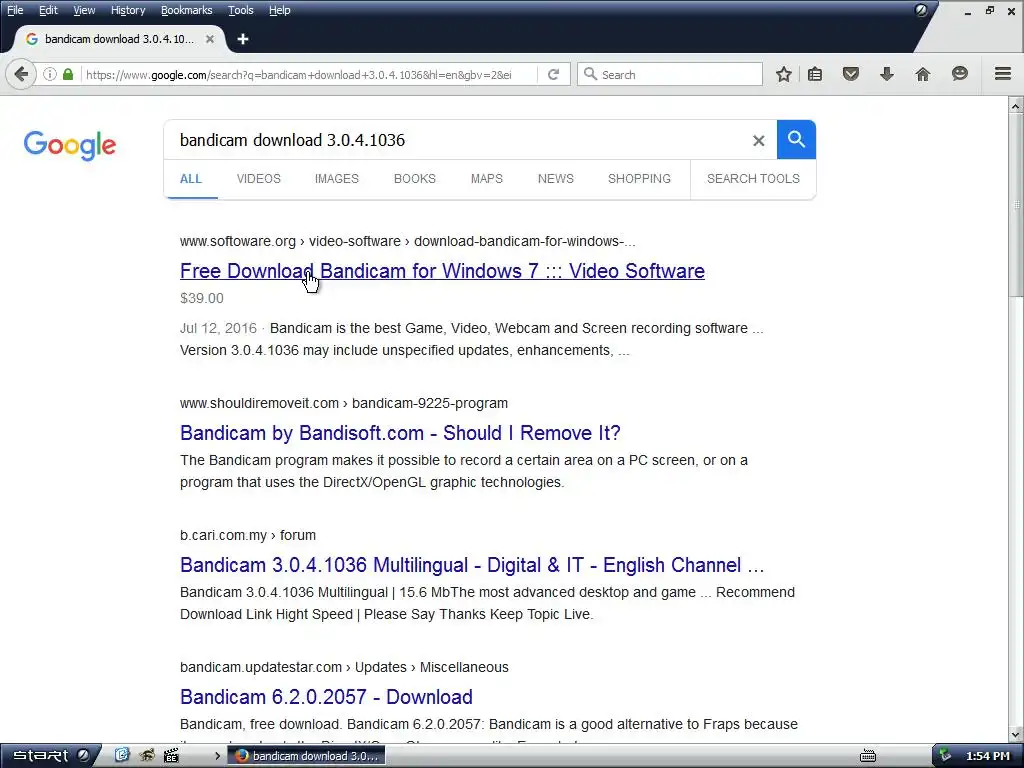Clear the Google search query with X
Image resolution: width=1024 pixels, height=768 pixels.
coord(758,140)
